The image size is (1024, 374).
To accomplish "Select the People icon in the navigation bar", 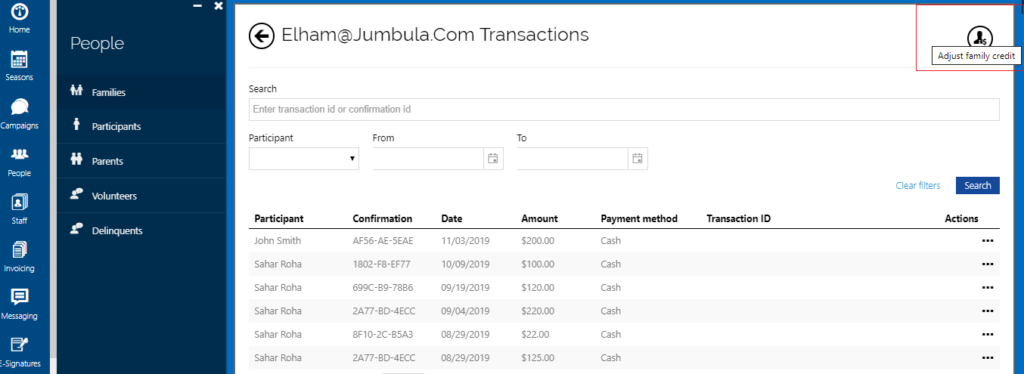I will [x=19, y=154].
